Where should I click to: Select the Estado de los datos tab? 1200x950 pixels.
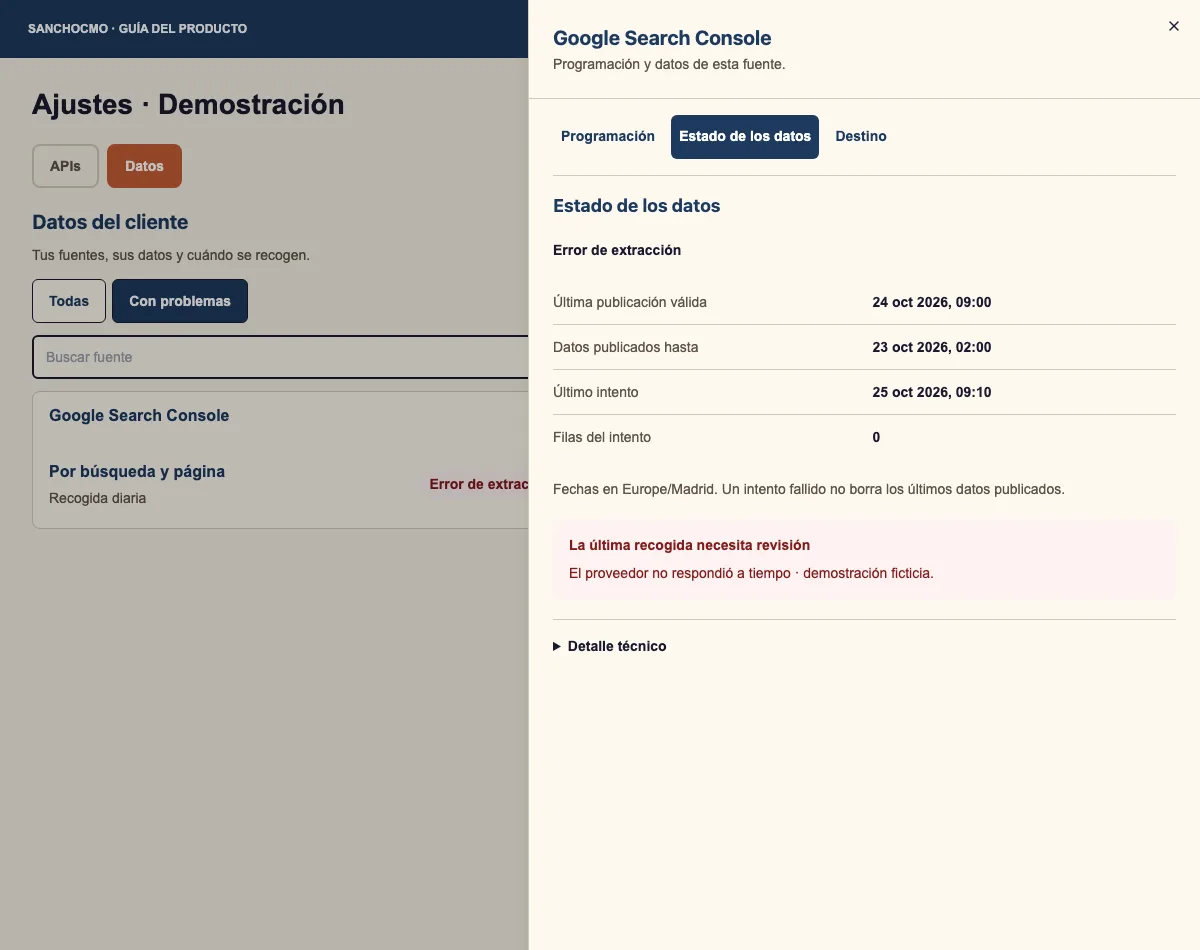point(745,137)
